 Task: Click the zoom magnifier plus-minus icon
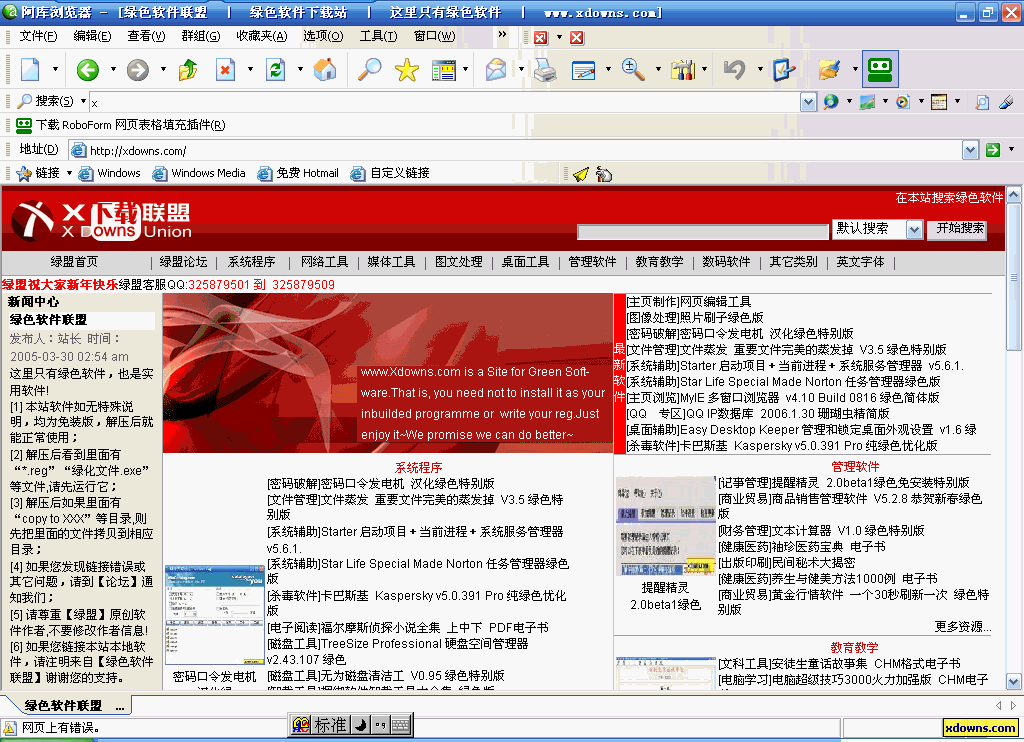[633, 69]
